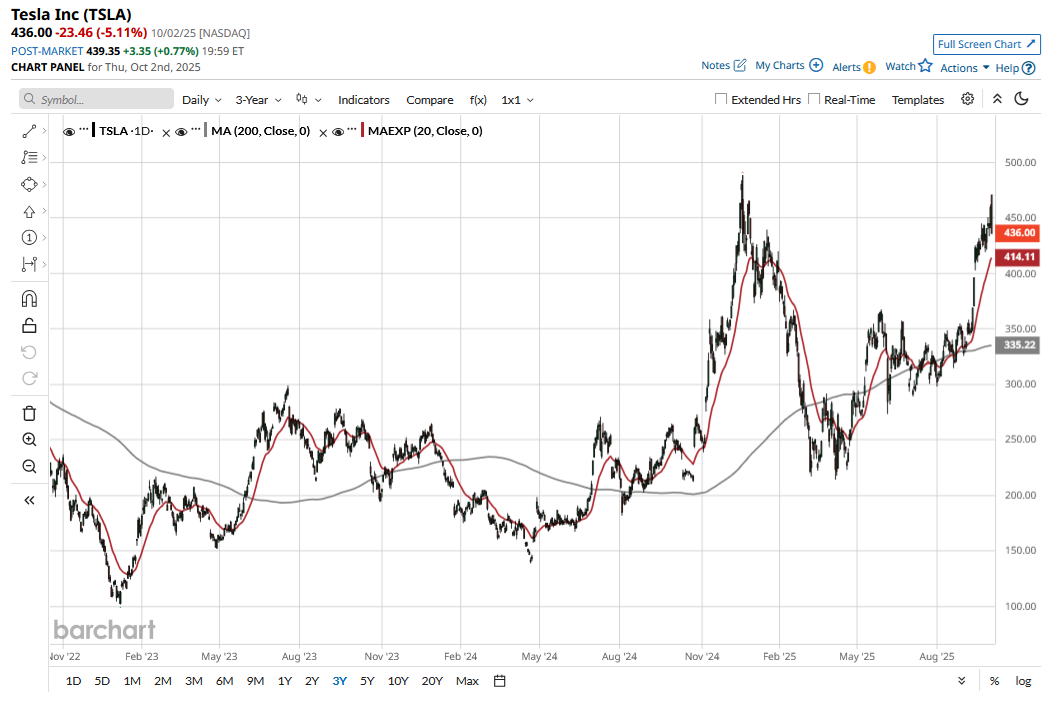Collapse toolbar with double up chevron

point(997,99)
